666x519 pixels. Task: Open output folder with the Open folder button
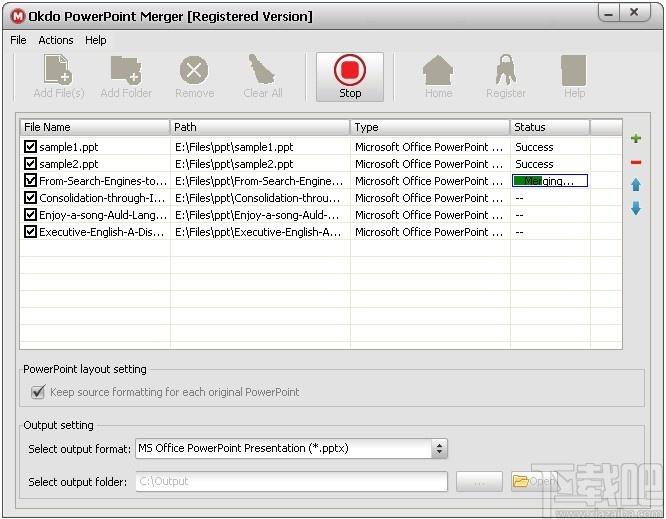click(x=533, y=481)
